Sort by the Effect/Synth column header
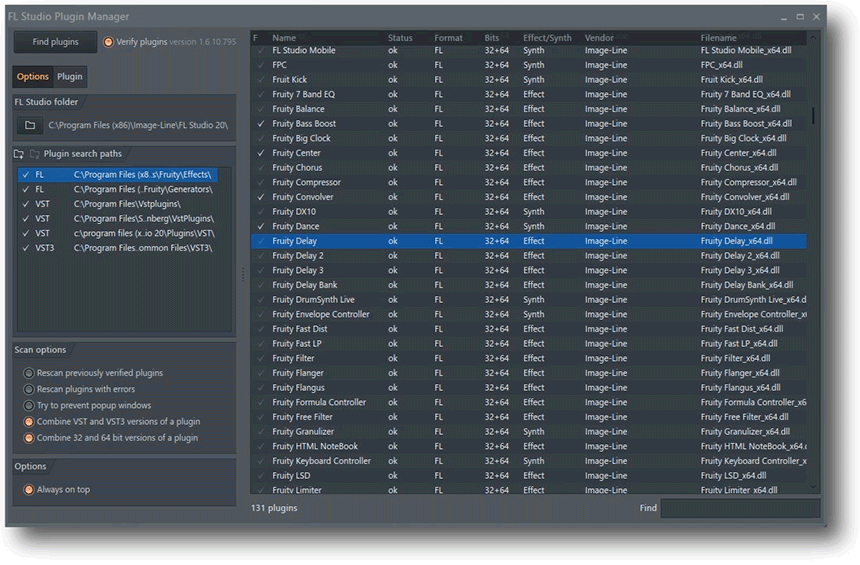This screenshot has height=565, width=860. [x=547, y=38]
